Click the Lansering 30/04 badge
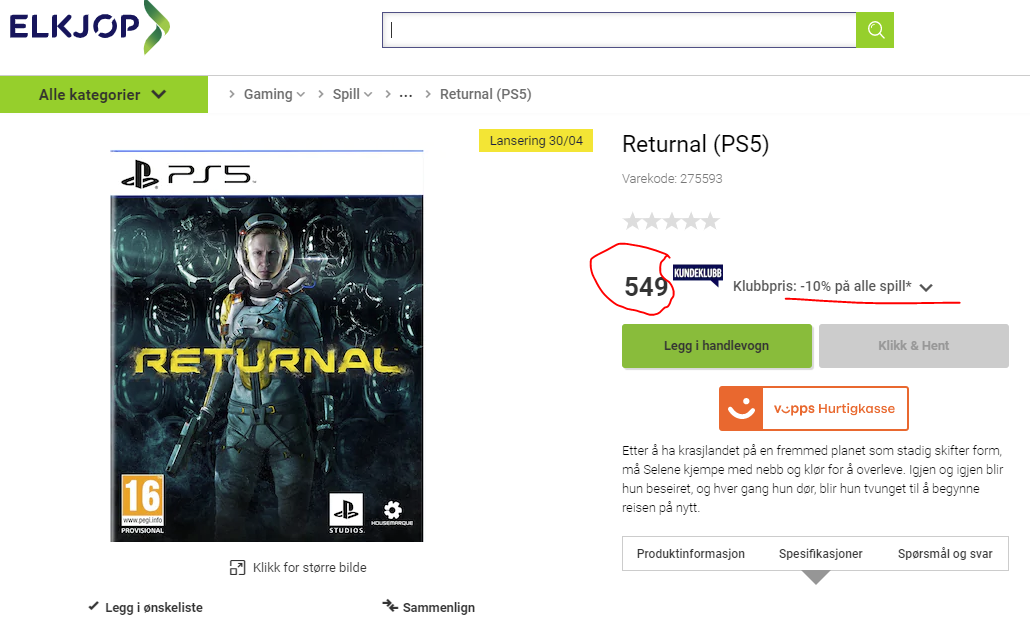 point(536,141)
